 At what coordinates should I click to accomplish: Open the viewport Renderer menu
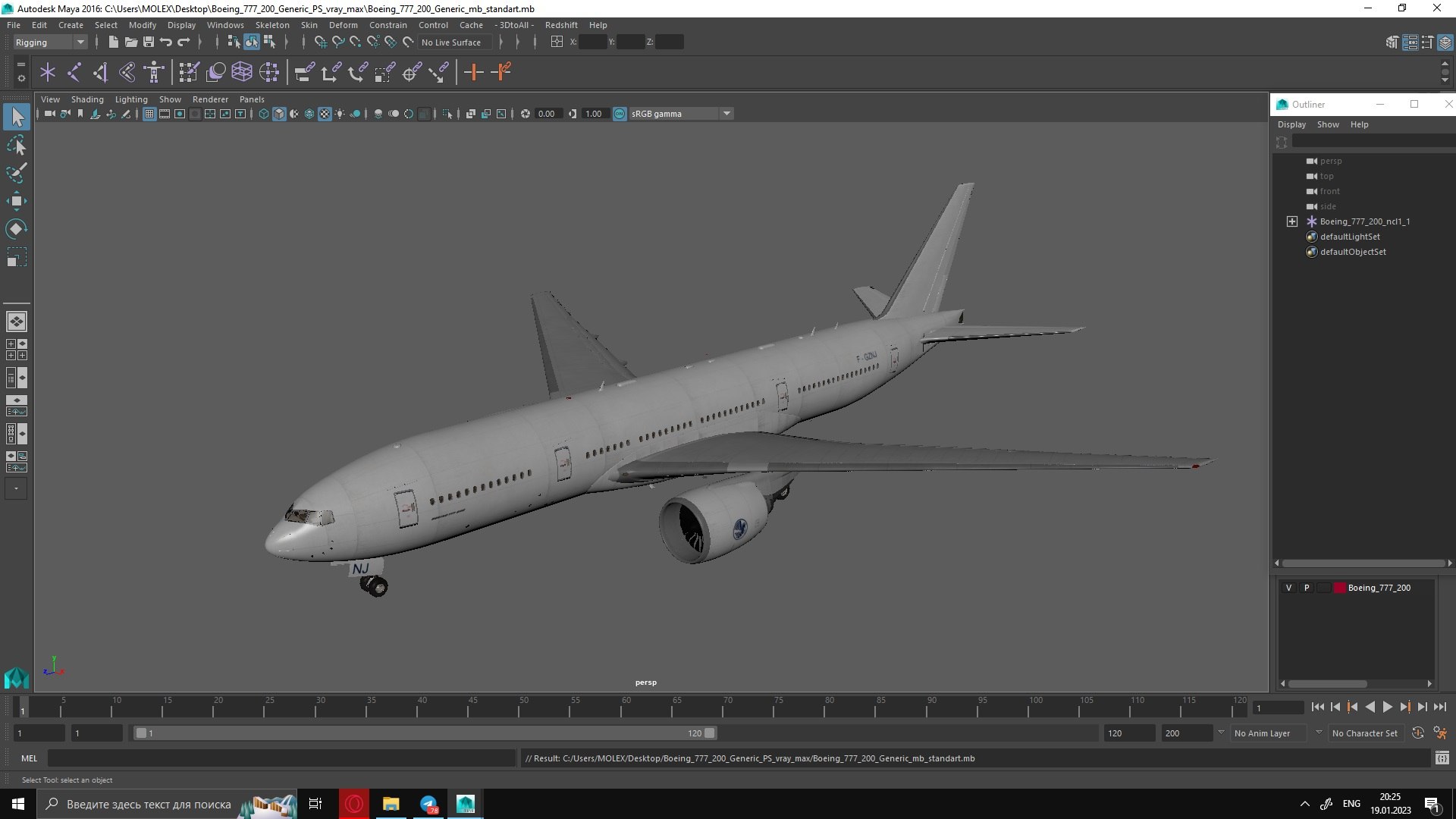tap(210, 99)
